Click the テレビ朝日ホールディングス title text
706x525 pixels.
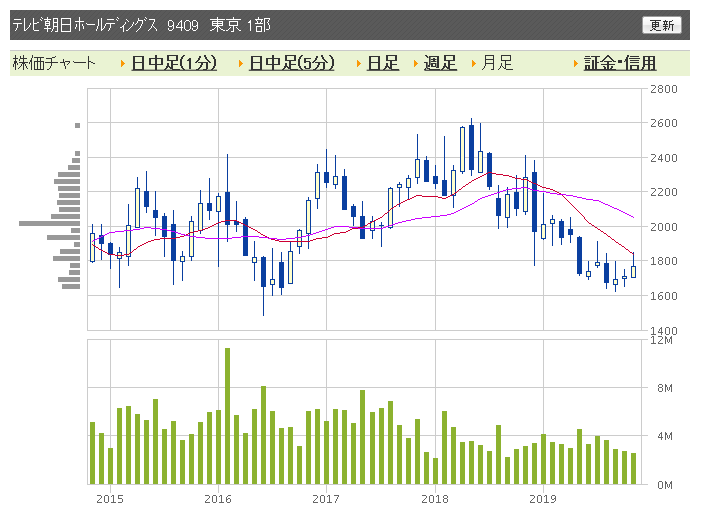click(85, 25)
